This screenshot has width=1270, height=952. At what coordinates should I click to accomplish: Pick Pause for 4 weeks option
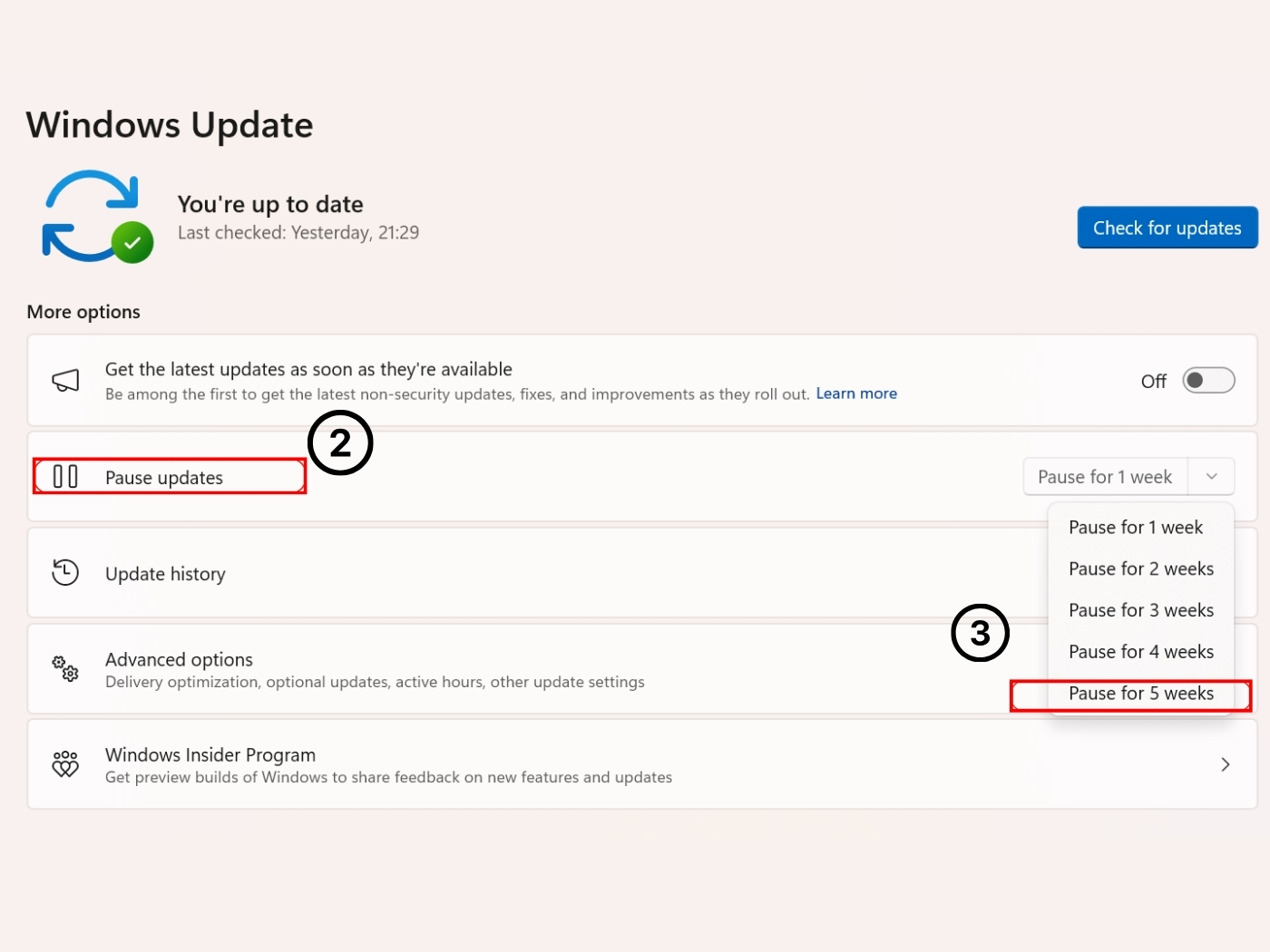[1140, 652]
